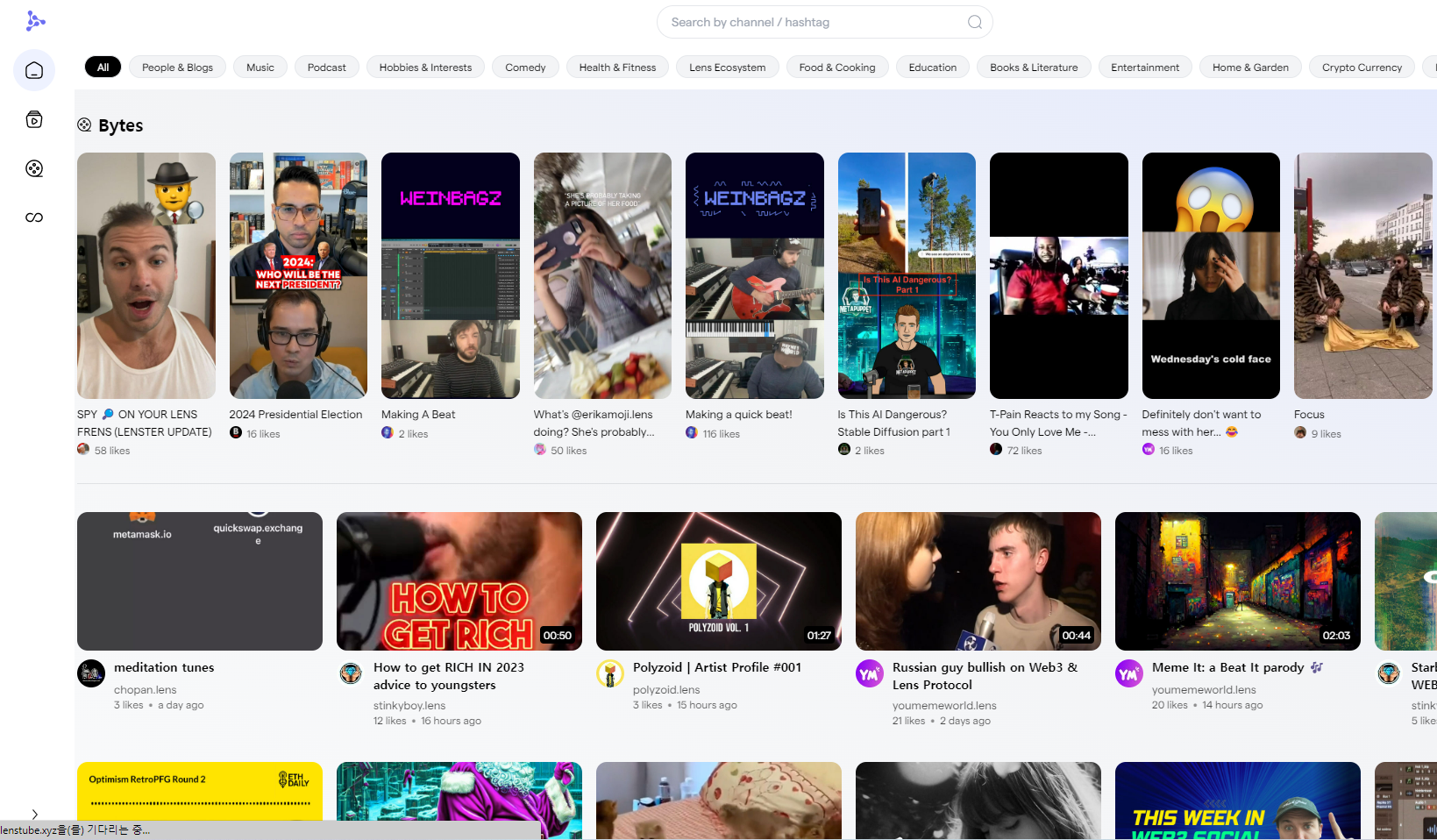Filter by Comedy category
Viewport: 1437px width, 840px height.
pyautogui.click(x=525, y=68)
